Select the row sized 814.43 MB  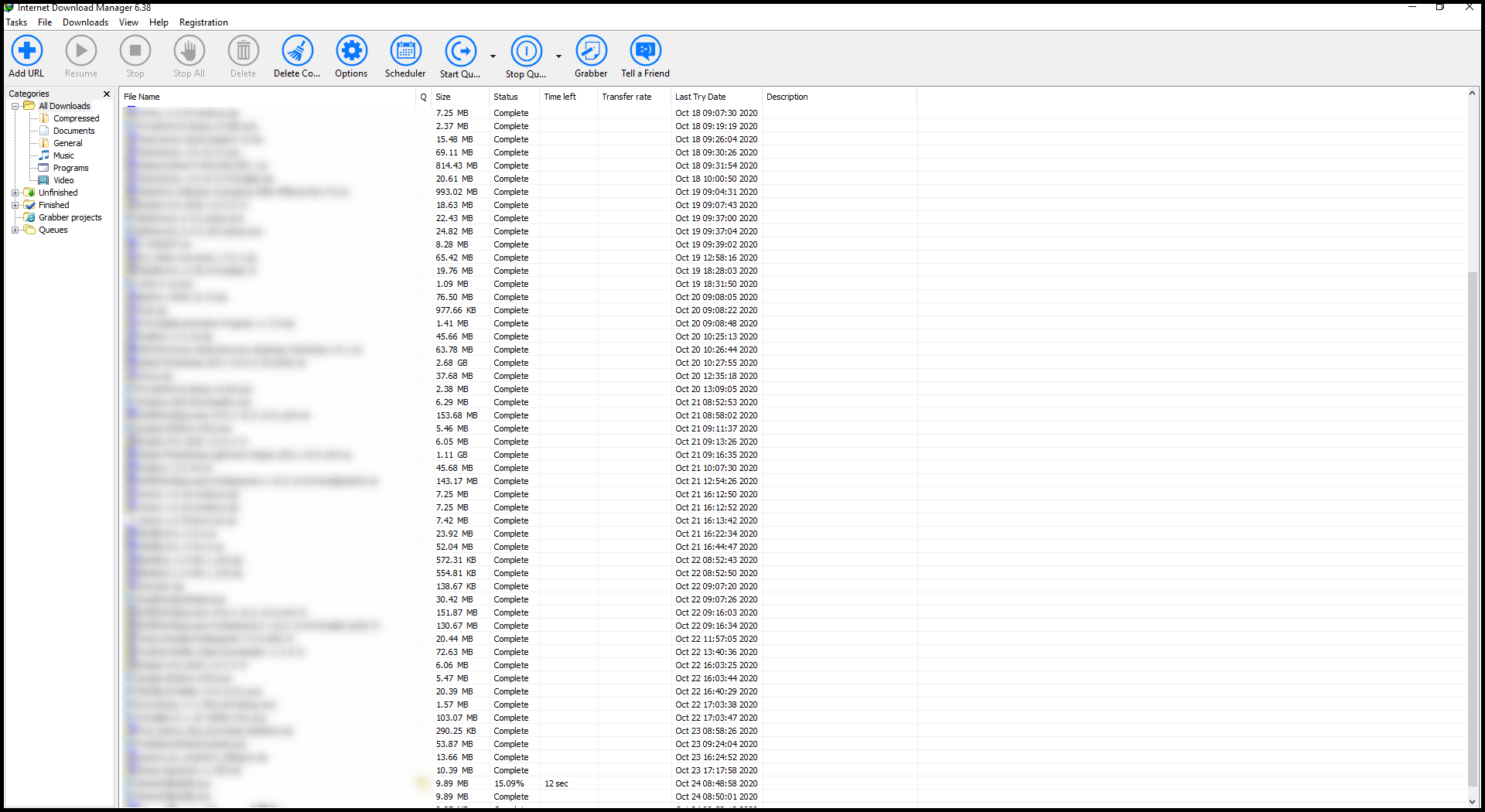(794, 165)
